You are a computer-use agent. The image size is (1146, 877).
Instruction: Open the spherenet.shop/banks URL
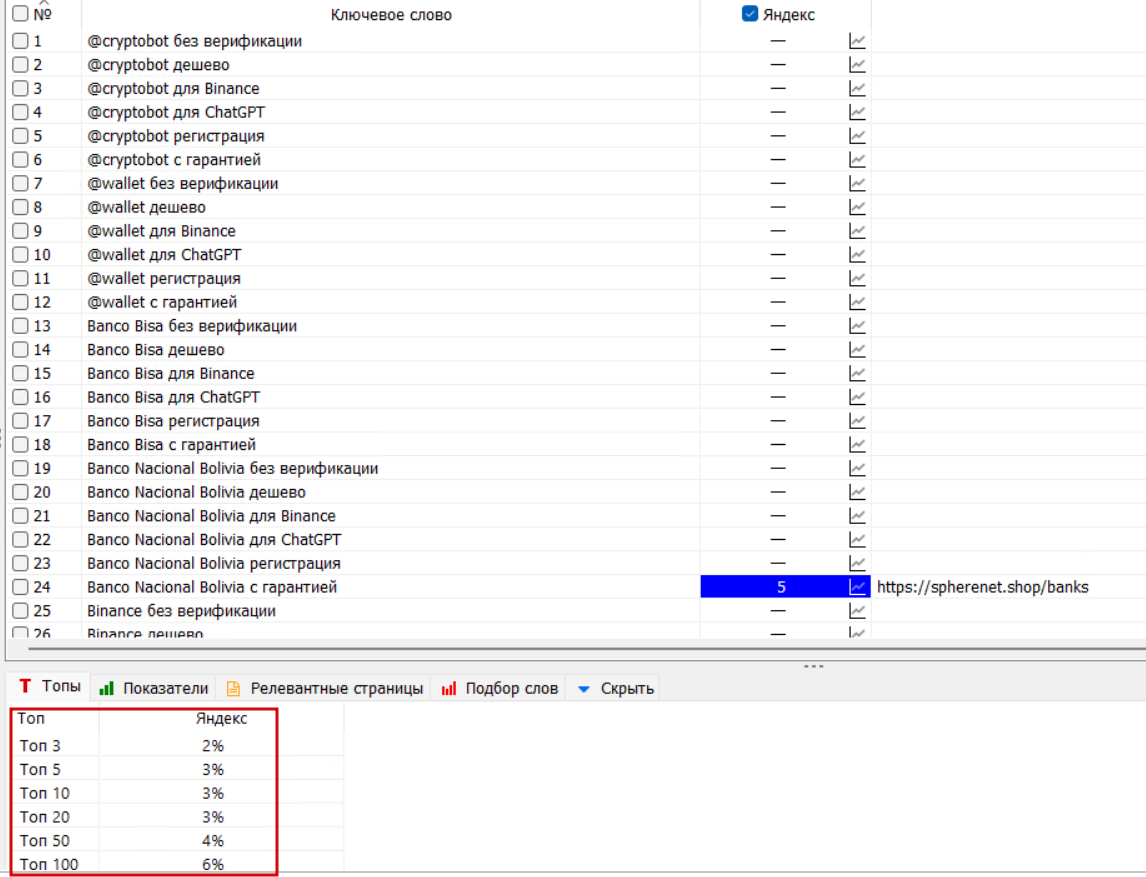(982, 587)
